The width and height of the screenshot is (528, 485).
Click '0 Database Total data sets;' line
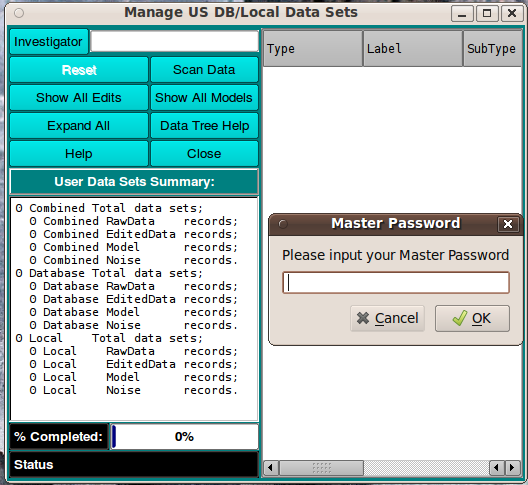point(109,273)
